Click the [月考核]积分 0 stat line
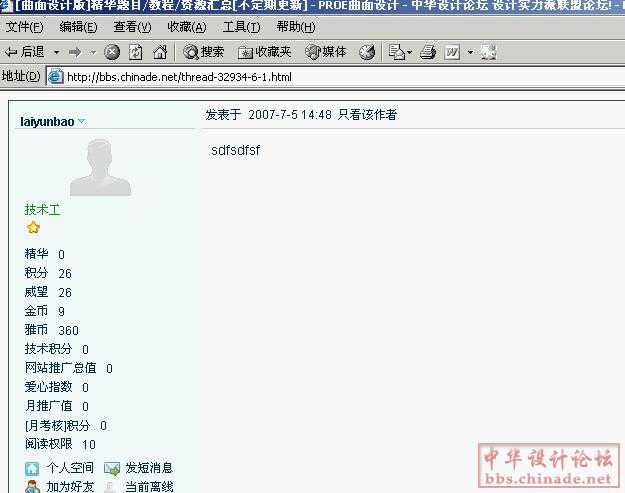 pos(66,425)
